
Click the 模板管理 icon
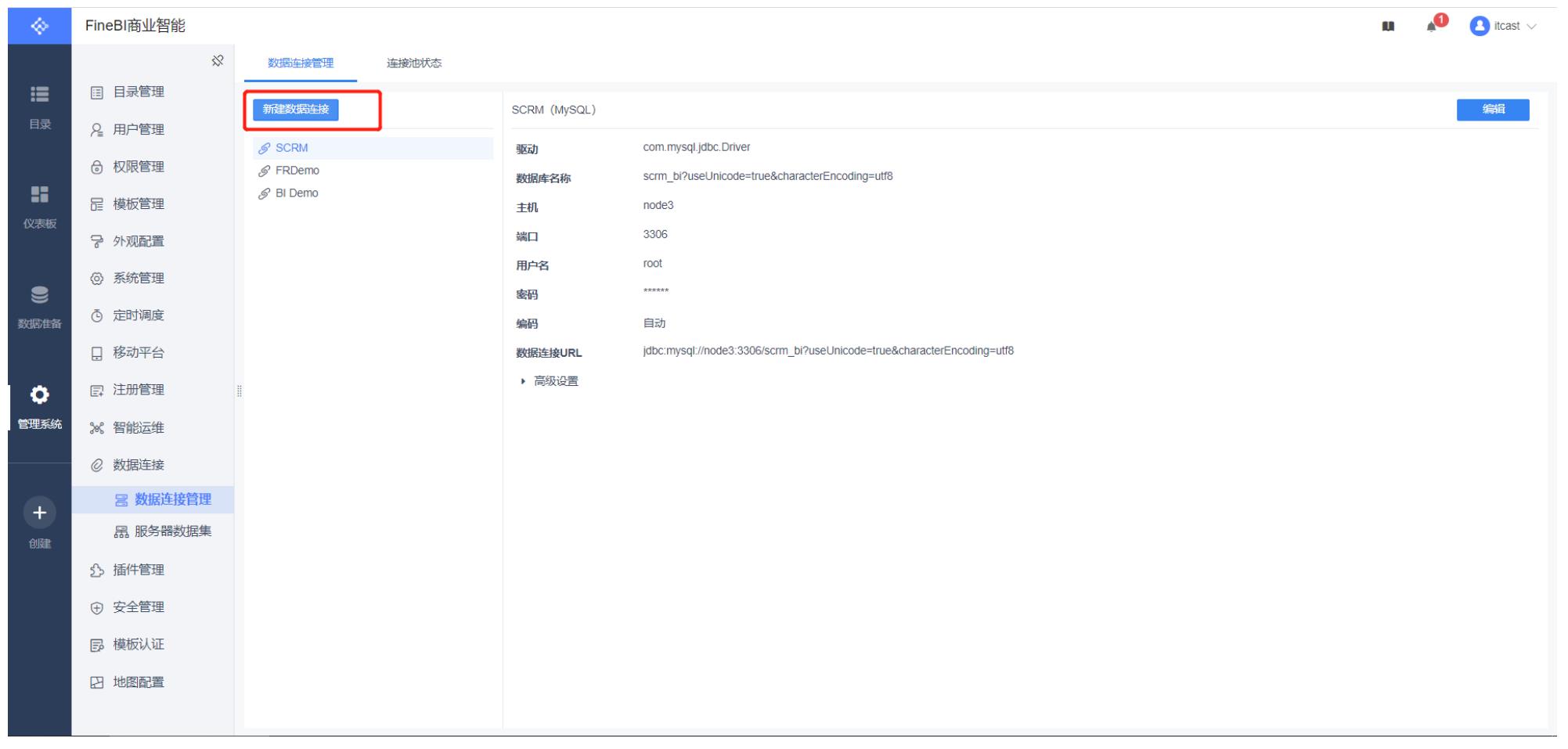click(x=97, y=204)
